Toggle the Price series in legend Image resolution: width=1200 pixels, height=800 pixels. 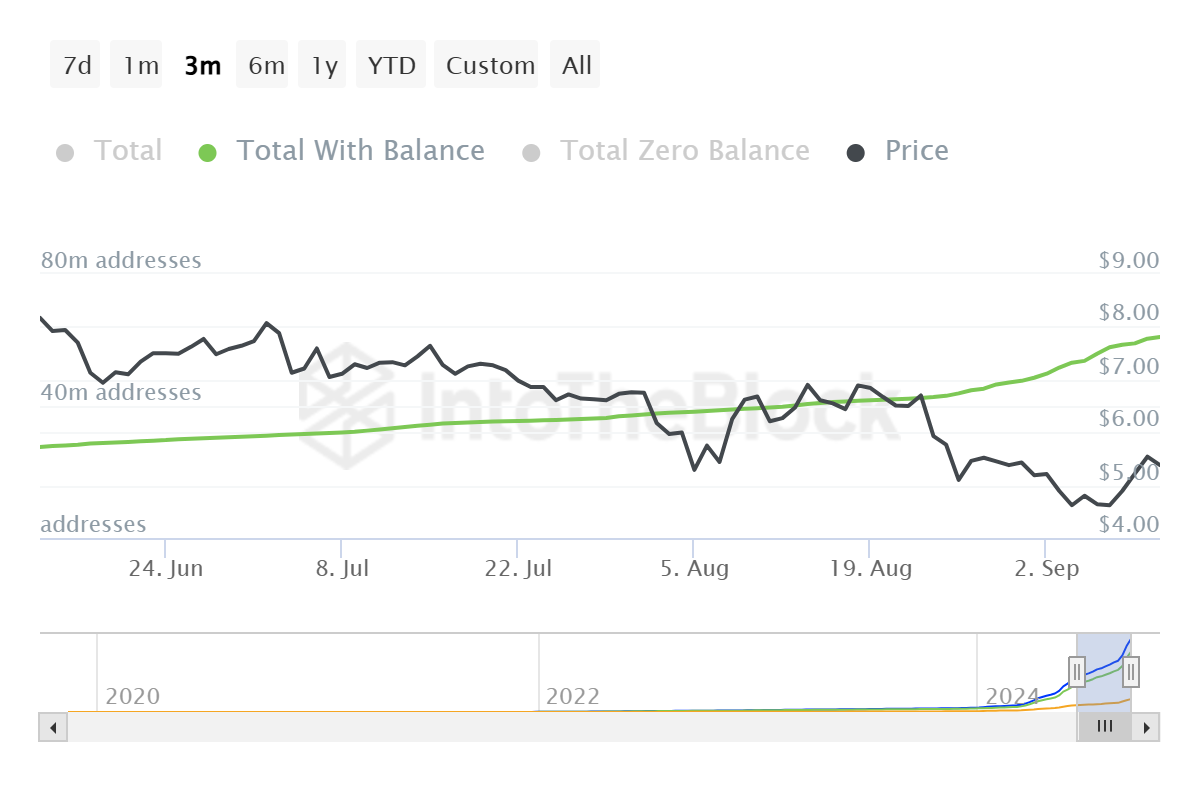[x=916, y=151]
